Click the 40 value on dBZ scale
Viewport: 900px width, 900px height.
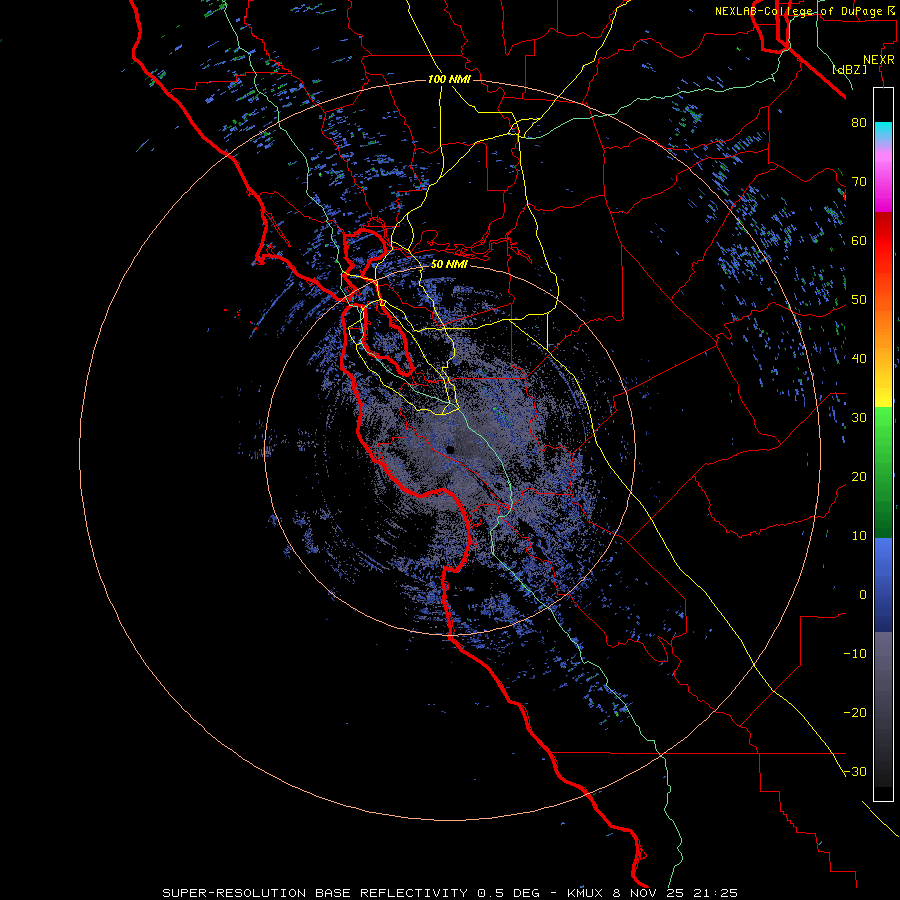(x=859, y=358)
